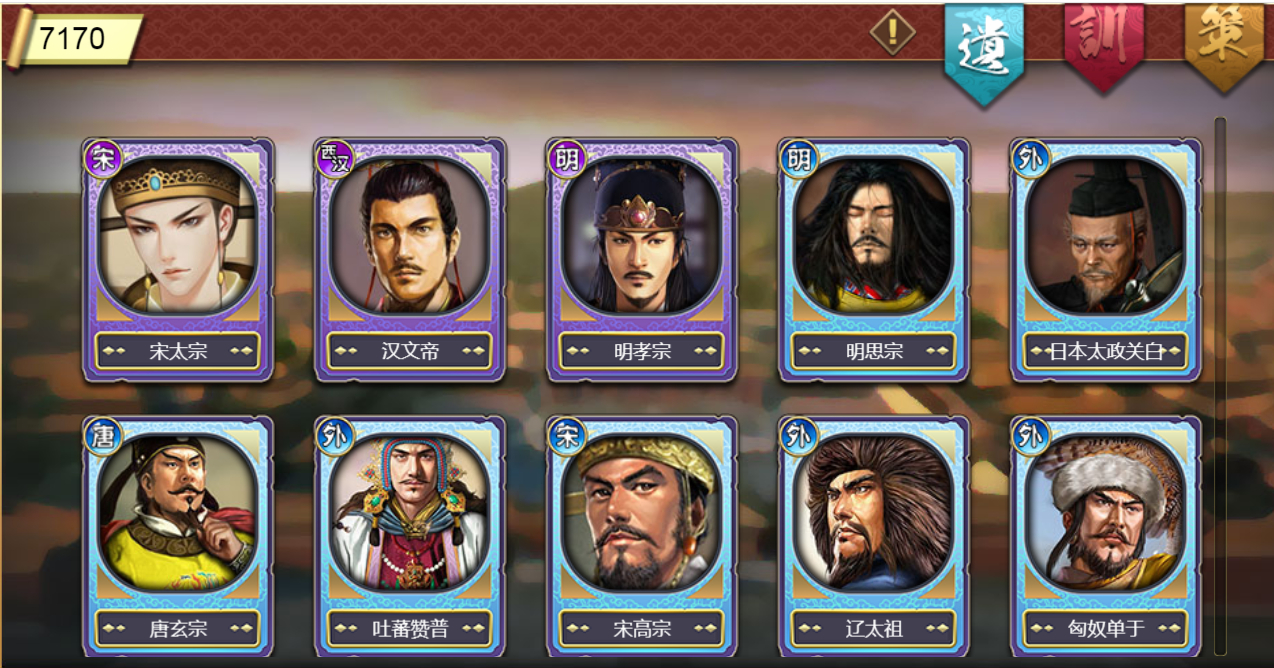Screen dimensions: 1274x668
Task: Click the exclamation mark diamond icon
Action: 892,32
